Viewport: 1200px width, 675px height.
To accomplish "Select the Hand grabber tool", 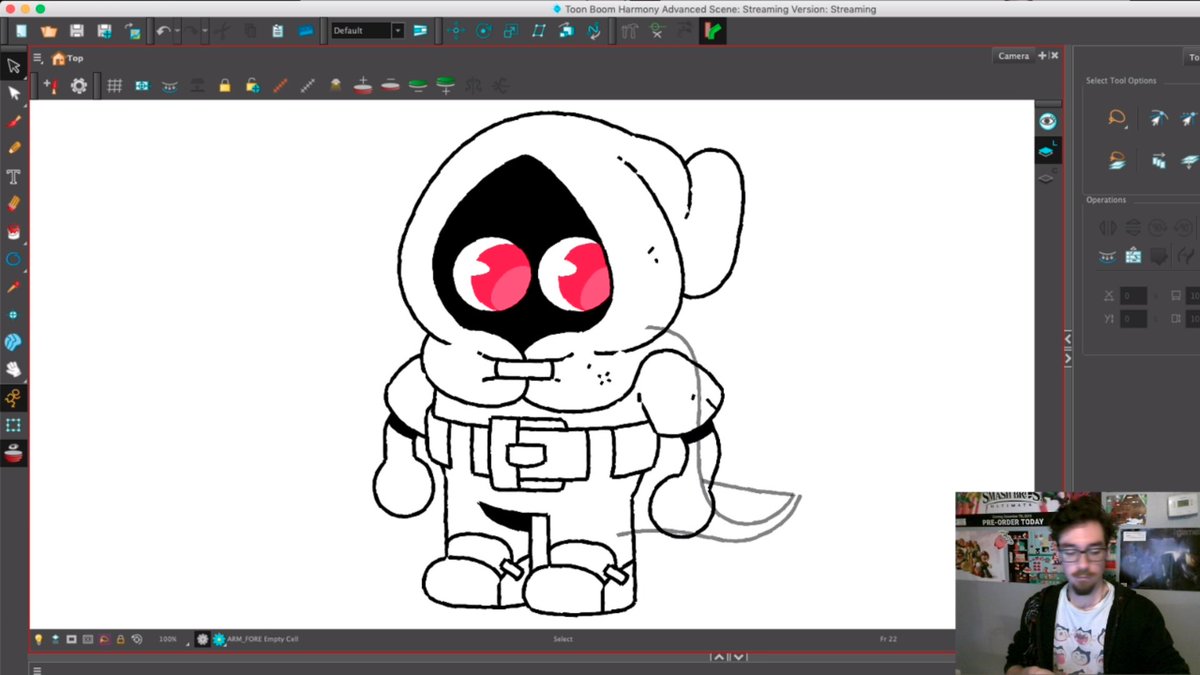I will (x=14, y=369).
